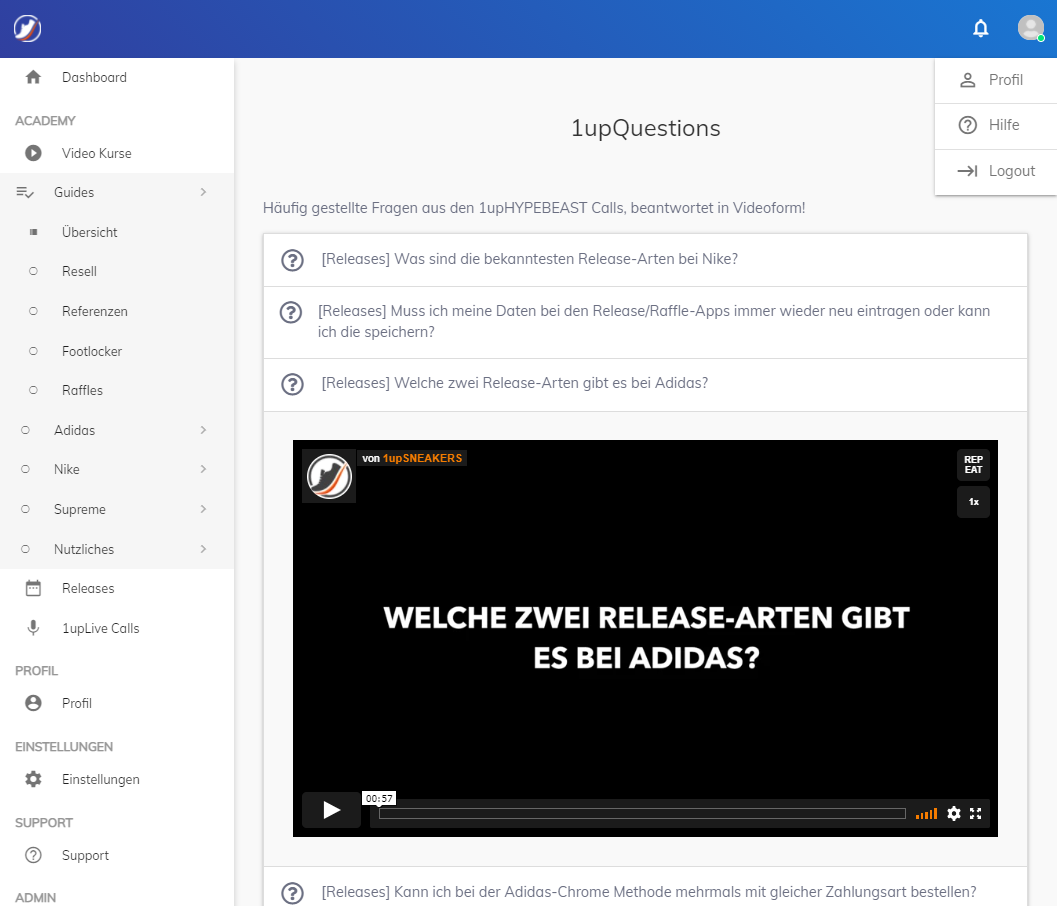Image resolution: width=1057 pixels, height=906 pixels.
Task: Click the 1upSneakers logo in header
Action: coord(28,28)
